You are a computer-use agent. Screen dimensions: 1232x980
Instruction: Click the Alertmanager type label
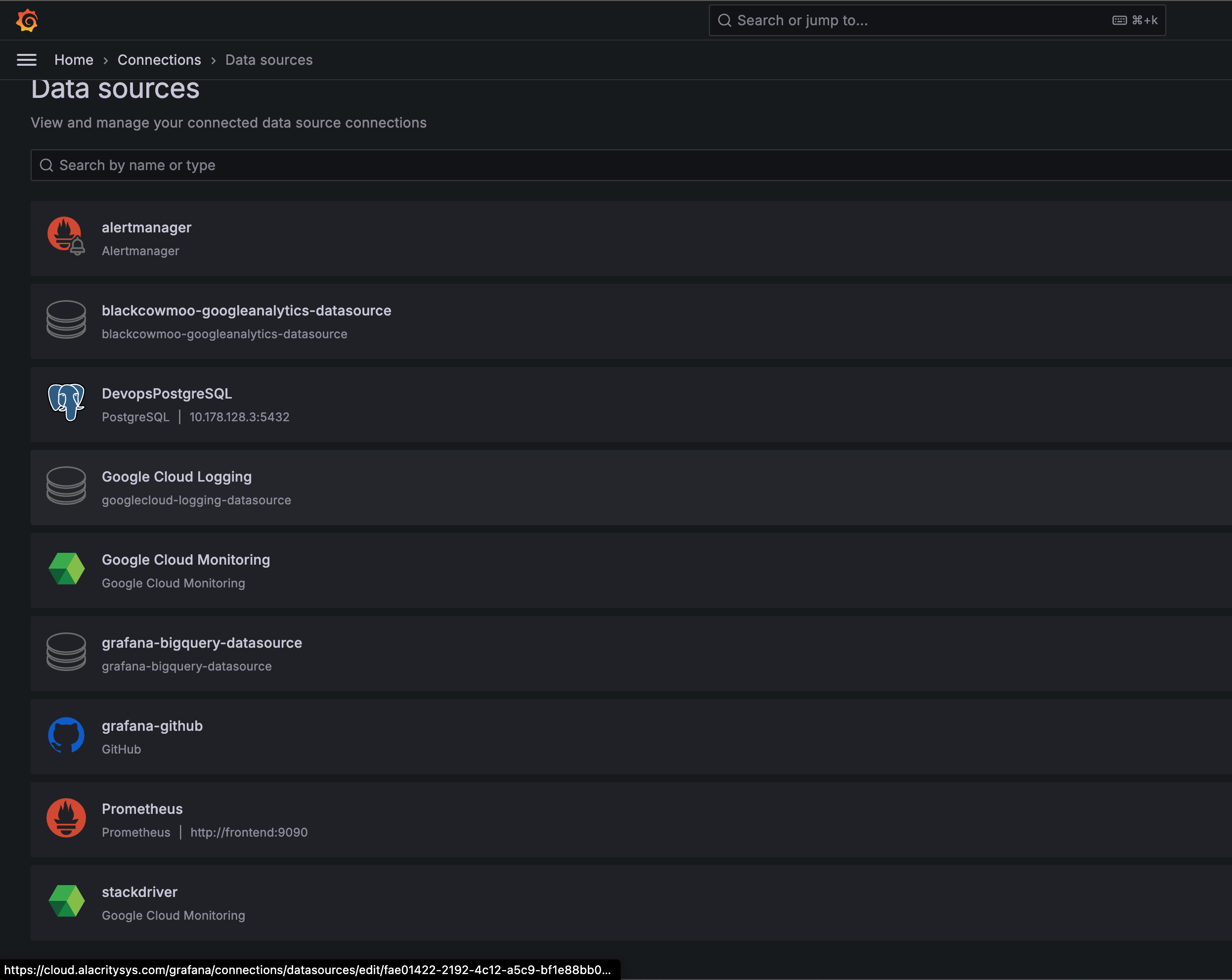[x=140, y=251]
